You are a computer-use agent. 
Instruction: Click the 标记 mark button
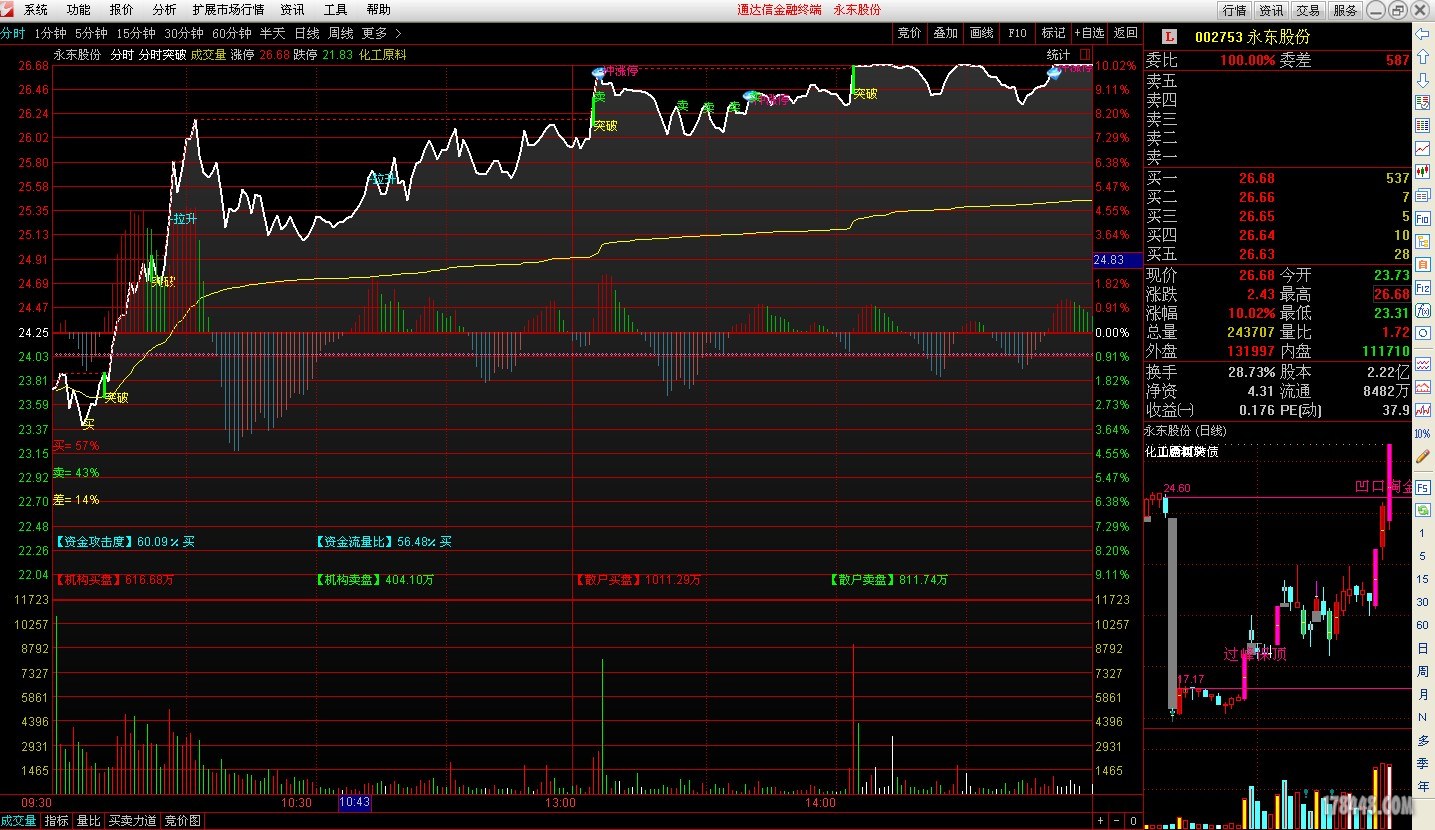[1053, 33]
